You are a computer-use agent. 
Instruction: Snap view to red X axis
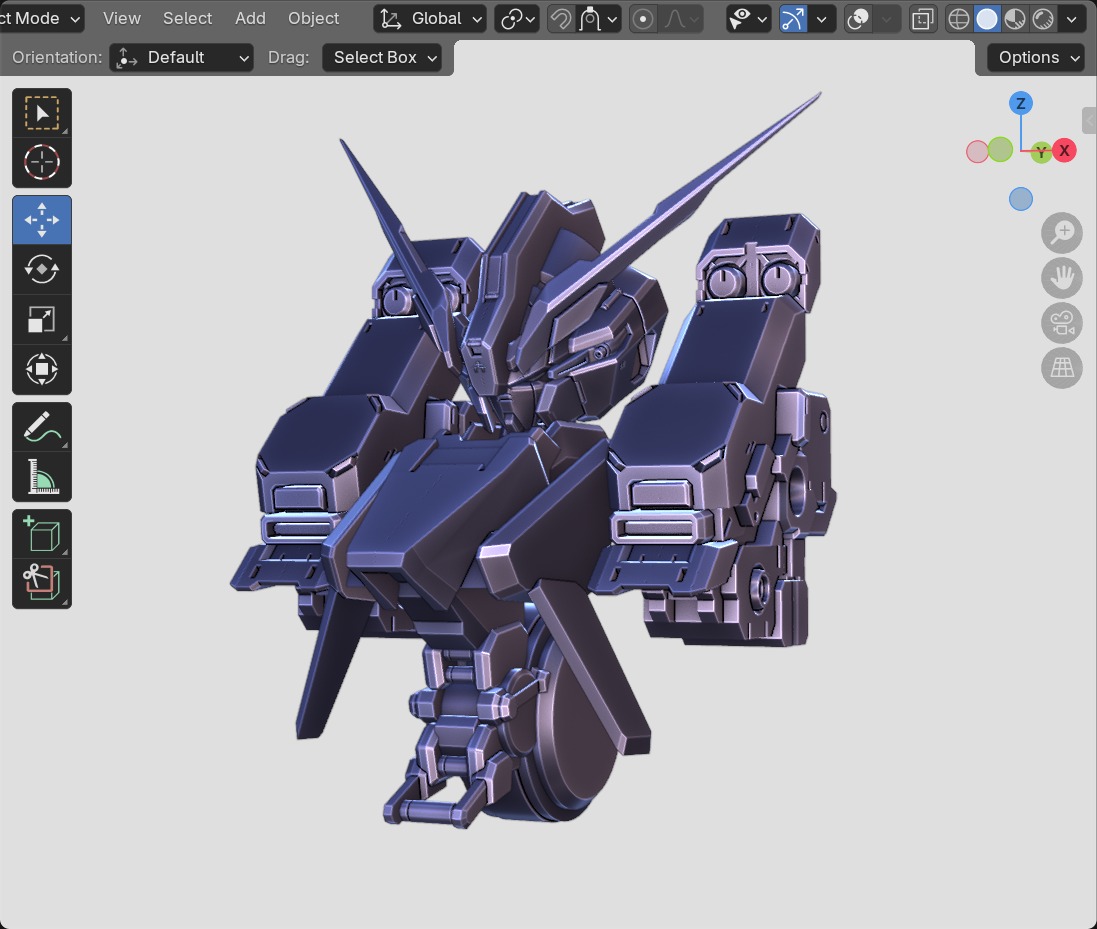1065,150
